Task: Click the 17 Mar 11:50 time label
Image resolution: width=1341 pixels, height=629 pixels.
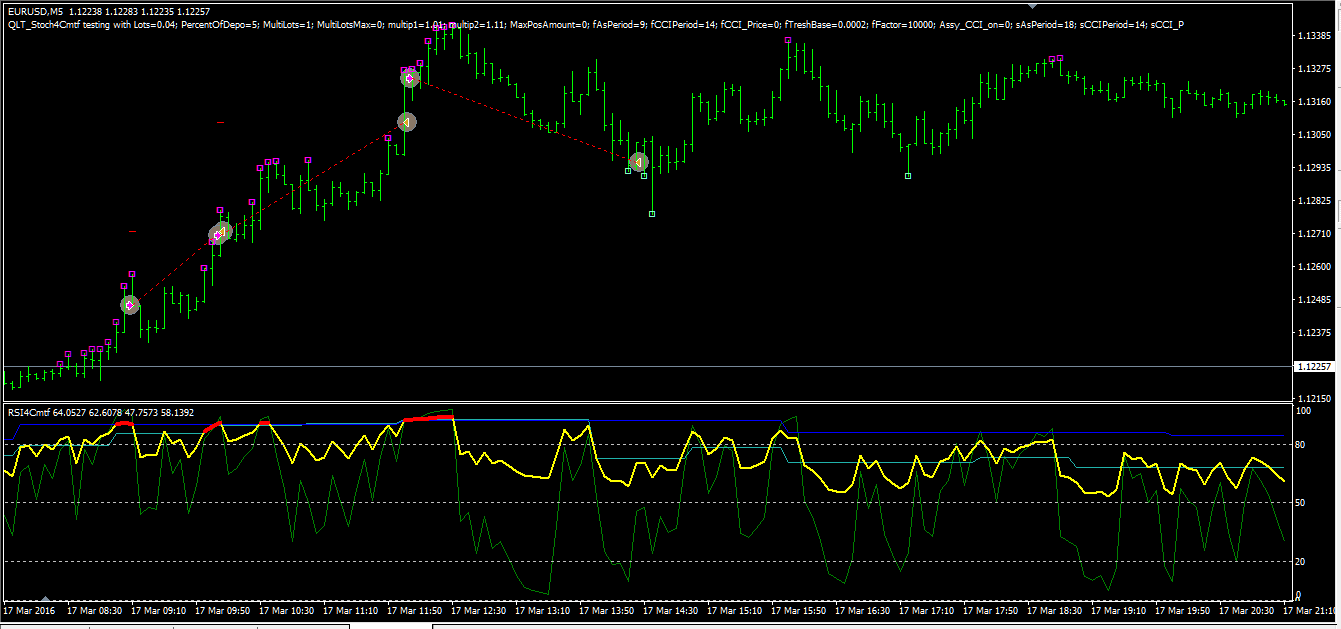Action: 415,610
